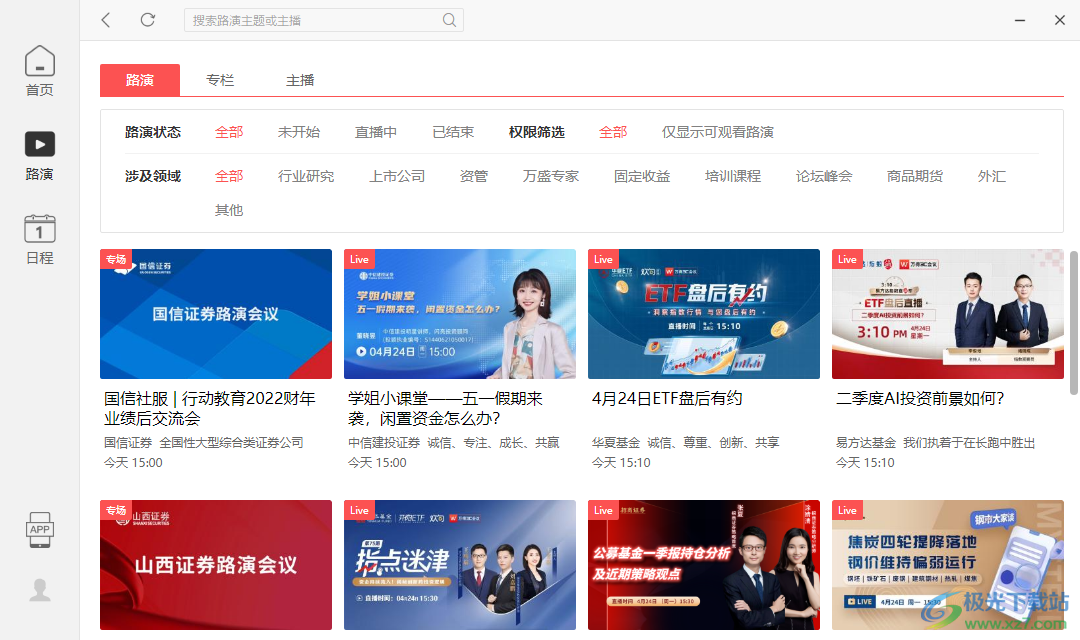Filter field by 万盛专家

click(551, 176)
